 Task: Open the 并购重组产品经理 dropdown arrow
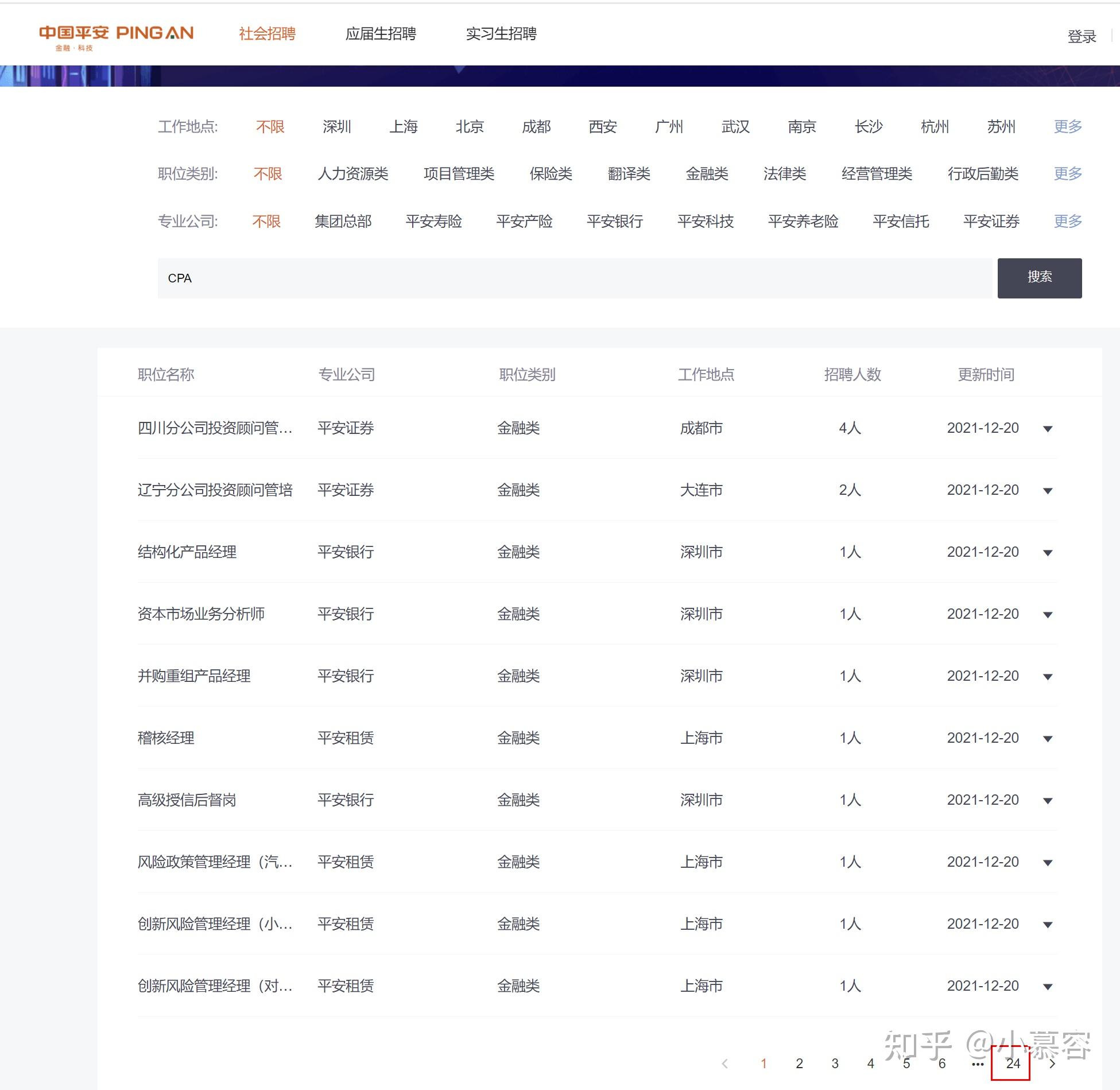tap(1048, 677)
